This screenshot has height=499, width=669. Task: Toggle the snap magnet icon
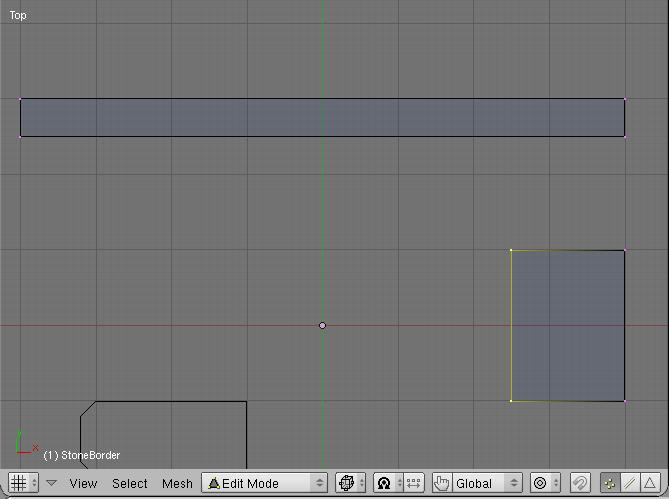click(x=580, y=483)
